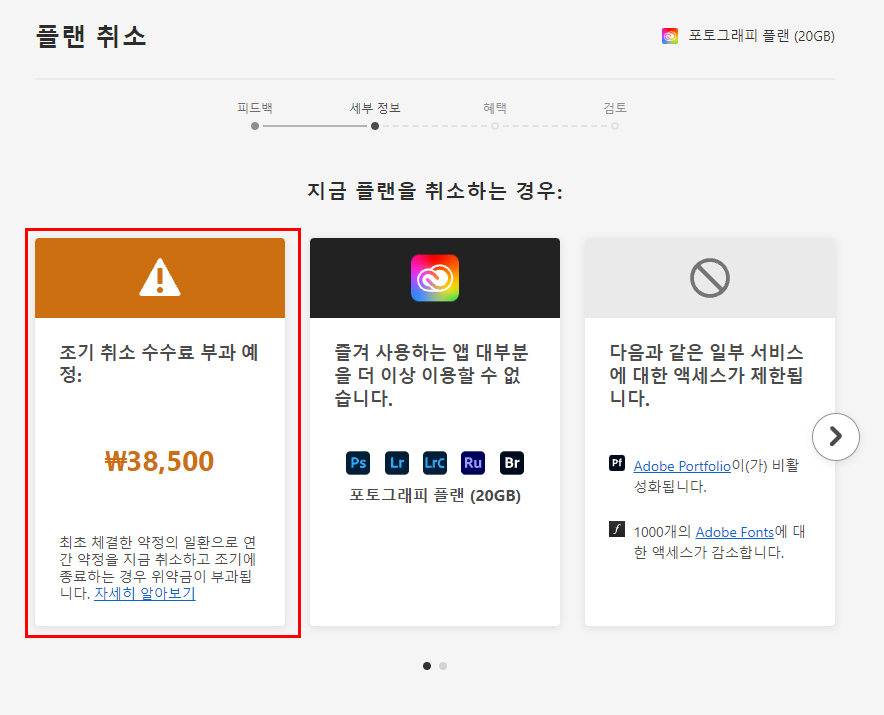The width and height of the screenshot is (884, 715).
Task: Click the orange warning triangle icon
Action: [x=160, y=277]
